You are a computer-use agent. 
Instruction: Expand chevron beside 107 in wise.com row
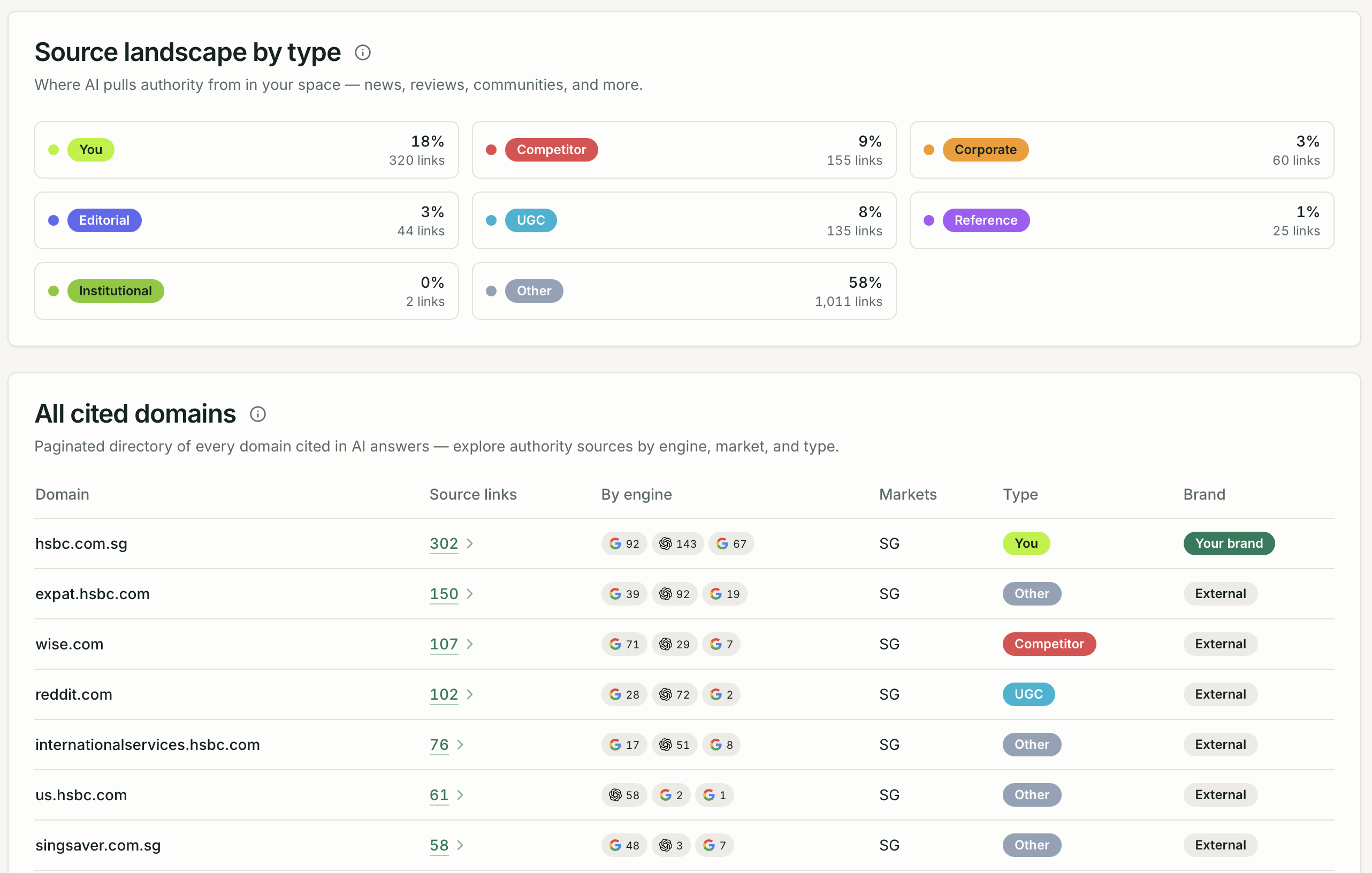point(469,644)
